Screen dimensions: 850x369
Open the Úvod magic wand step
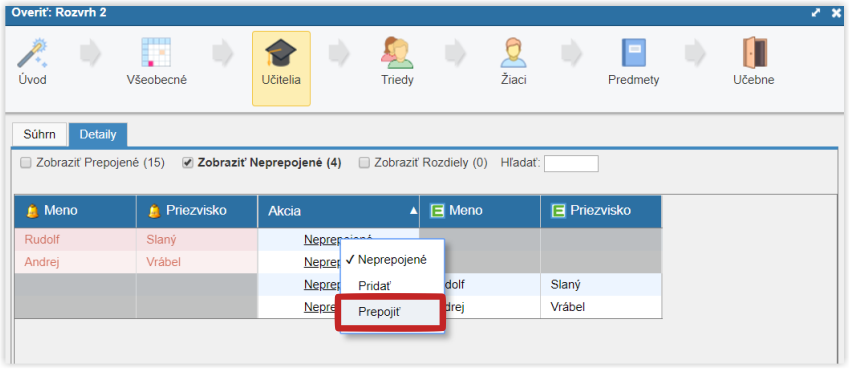[x=32, y=53]
